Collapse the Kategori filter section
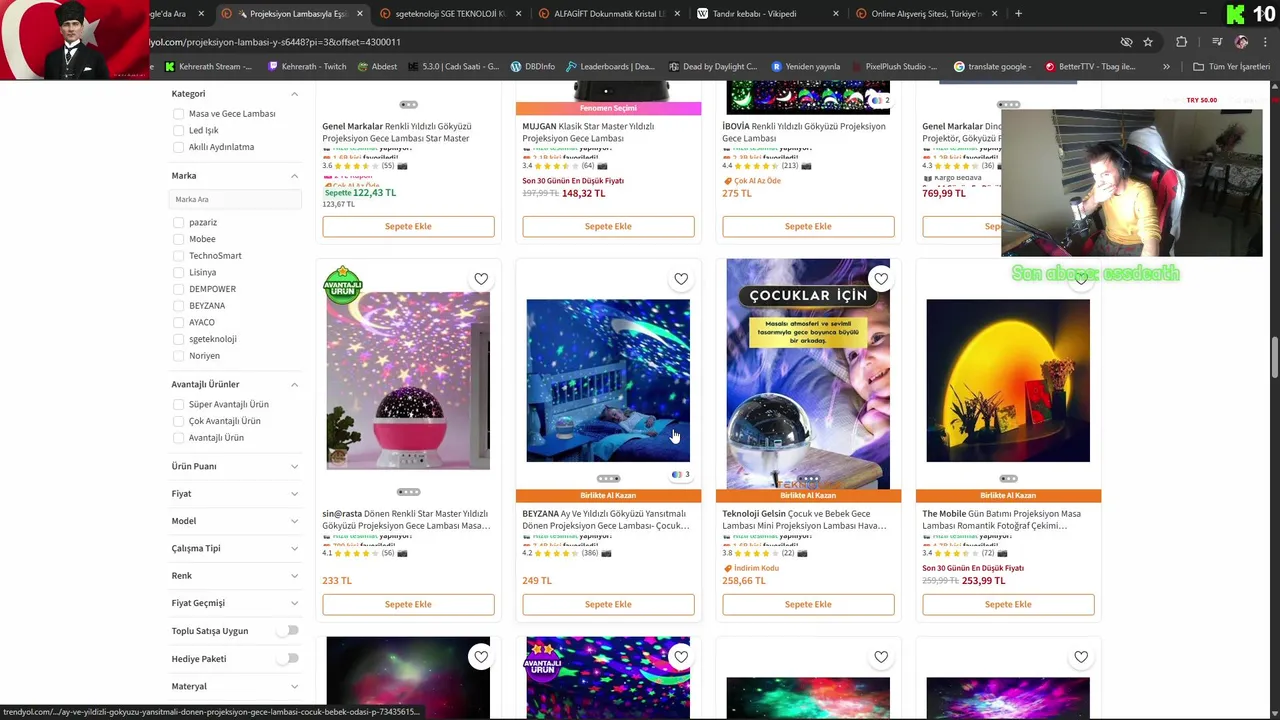1280x720 pixels. [x=294, y=94]
